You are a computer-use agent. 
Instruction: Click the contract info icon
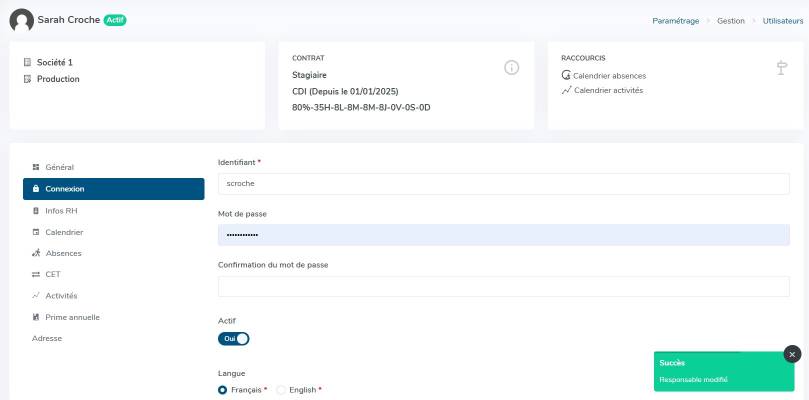[x=511, y=68]
